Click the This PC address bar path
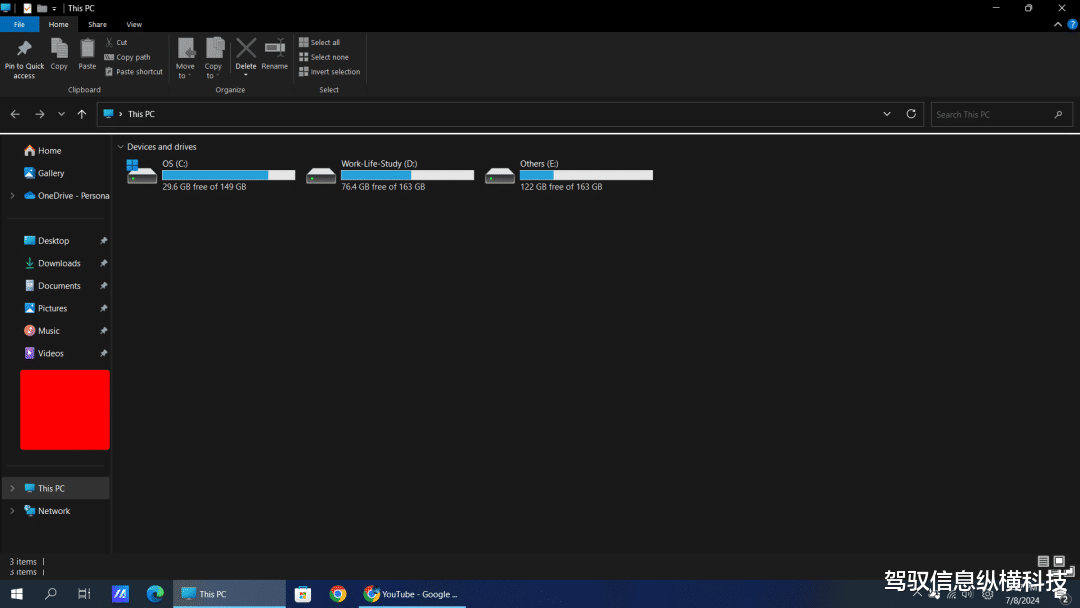This screenshot has height=608, width=1080. click(x=141, y=114)
